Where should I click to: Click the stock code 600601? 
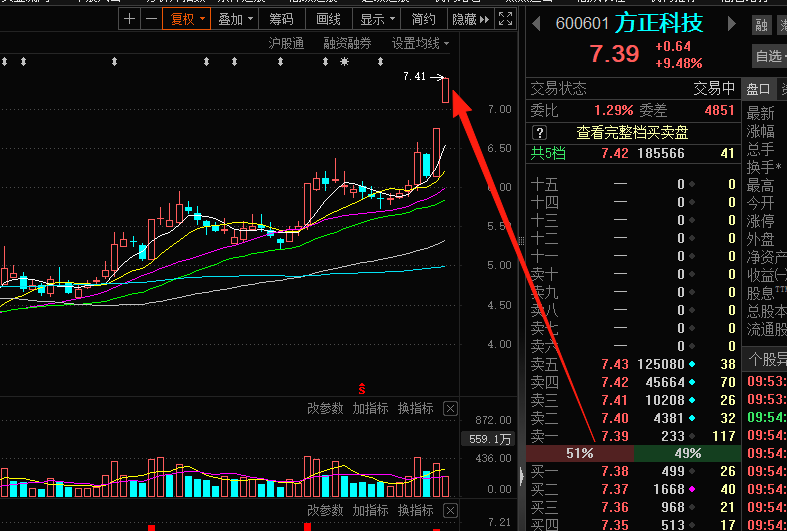(582, 24)
